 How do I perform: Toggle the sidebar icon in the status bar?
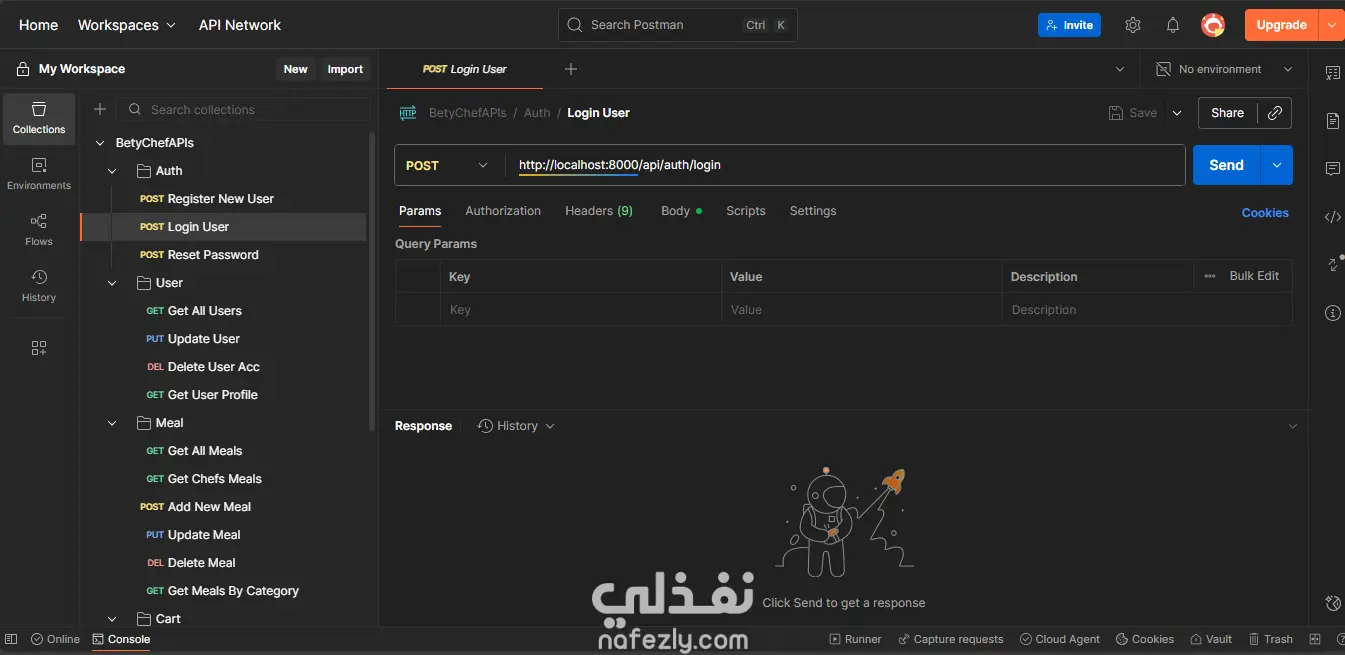click(11, 639)
